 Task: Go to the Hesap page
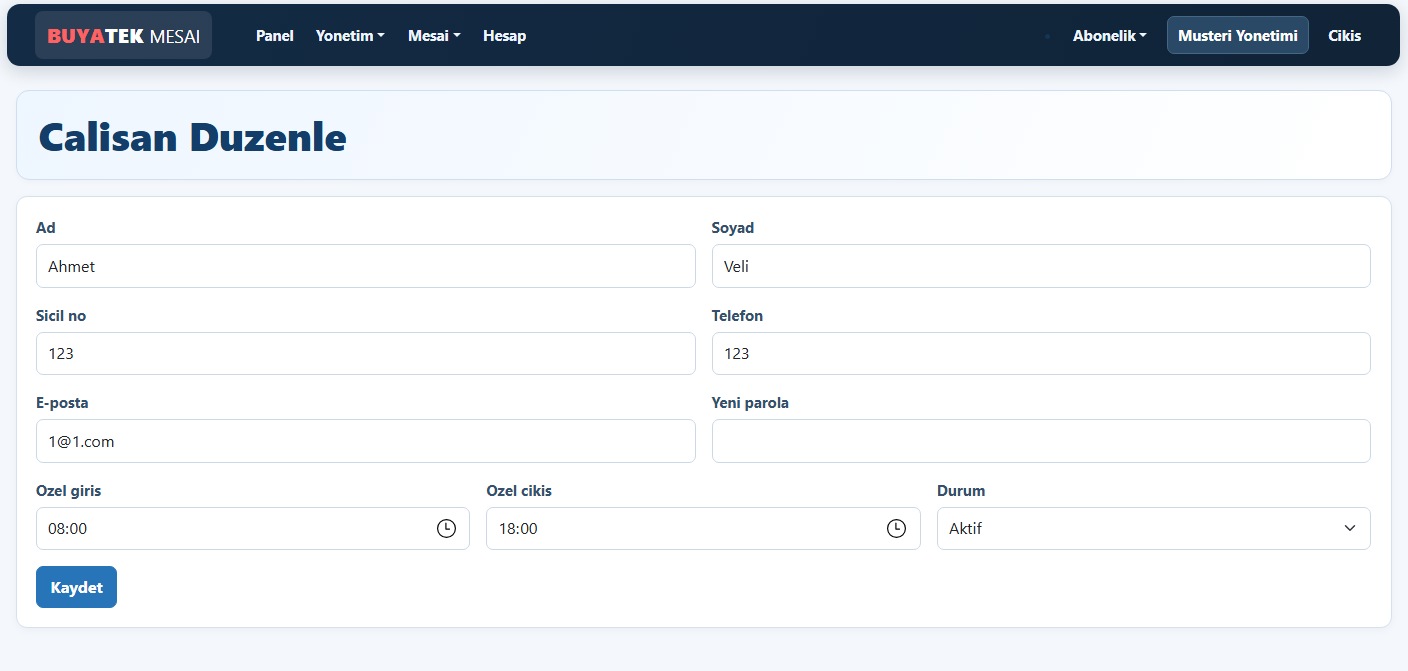[504, 36]
